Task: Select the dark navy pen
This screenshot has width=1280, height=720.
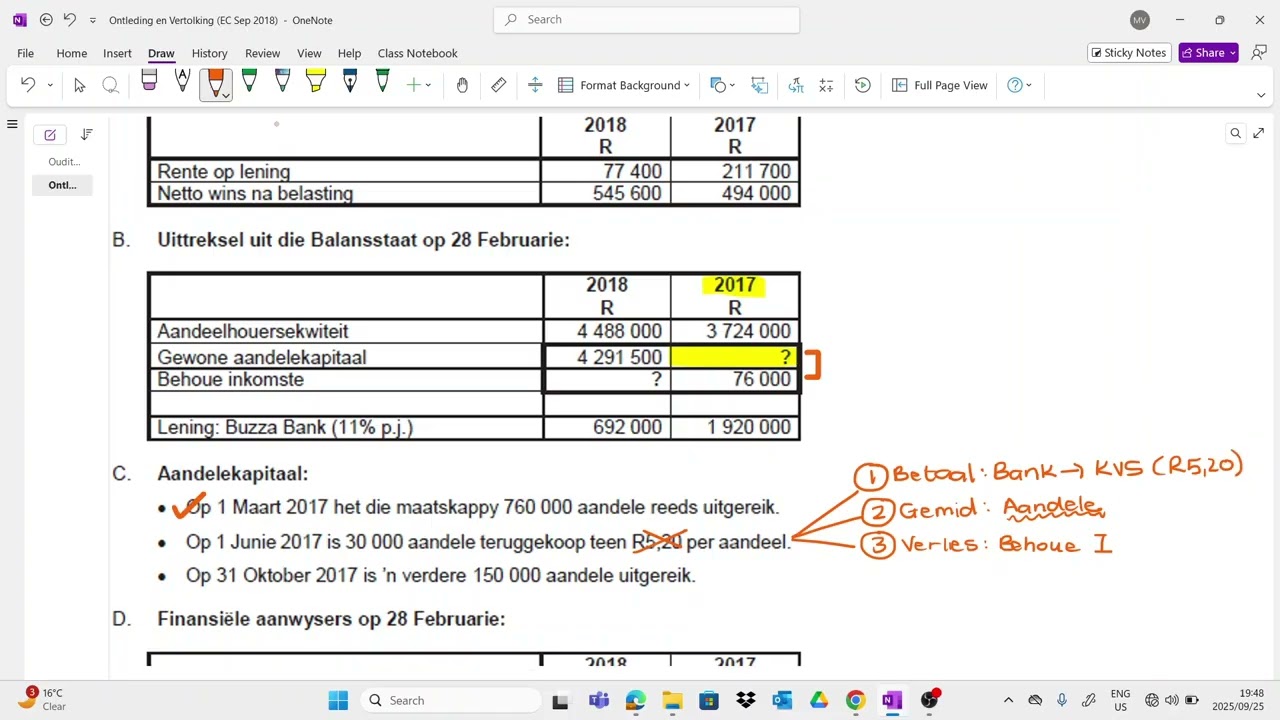Action: pyautogui.click(x=349, y=82)
